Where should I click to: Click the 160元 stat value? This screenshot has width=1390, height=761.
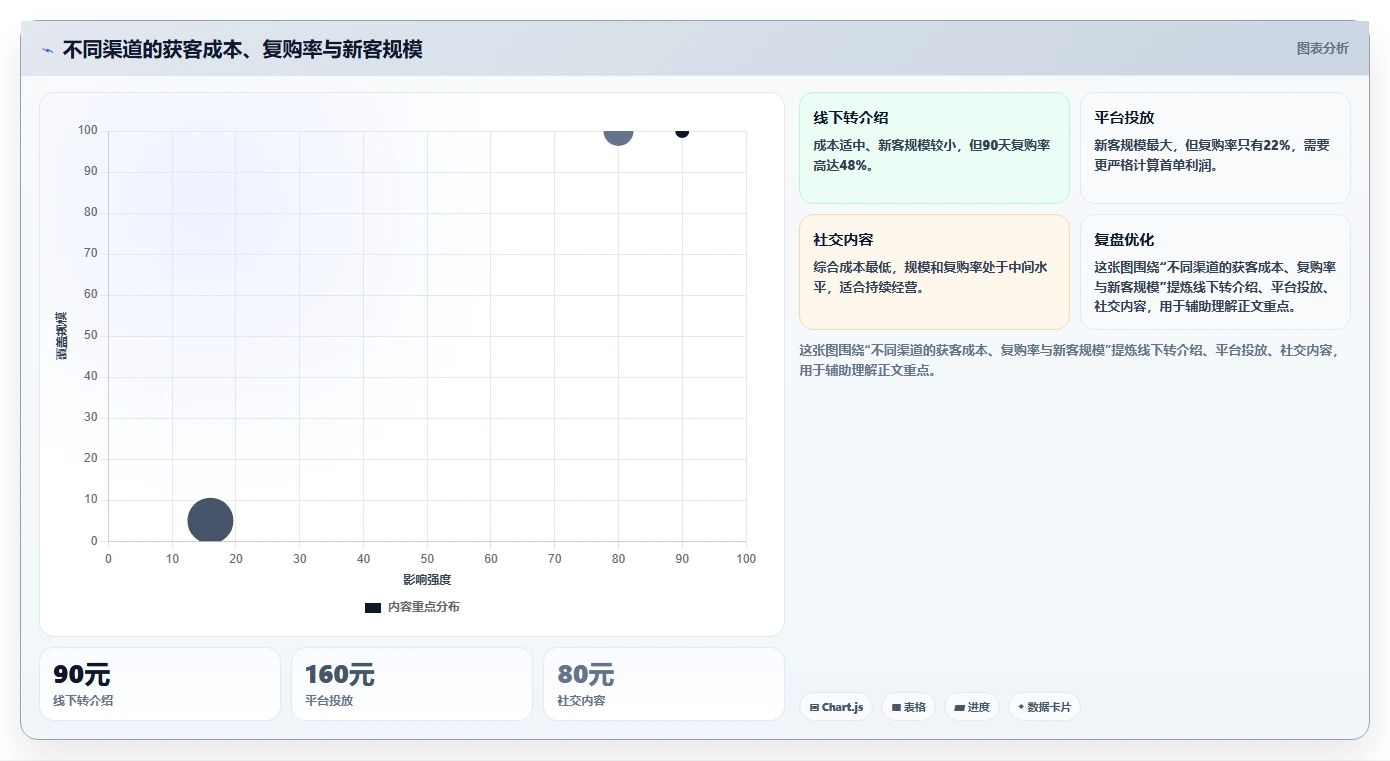point(340,675)
